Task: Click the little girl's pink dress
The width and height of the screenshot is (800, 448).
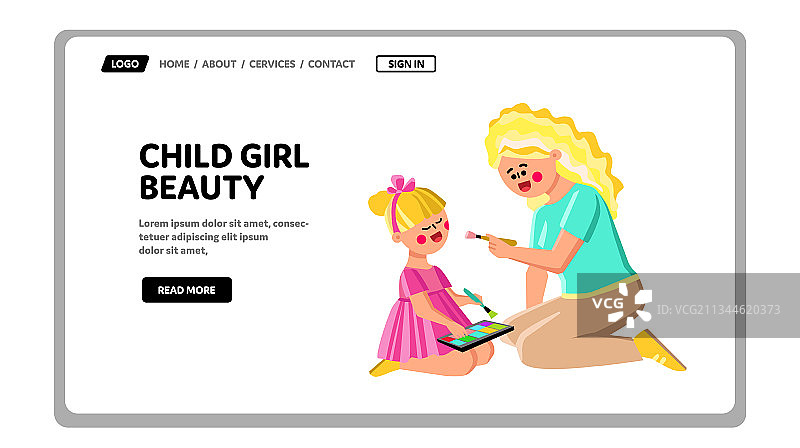Action: tap(418, 319)
